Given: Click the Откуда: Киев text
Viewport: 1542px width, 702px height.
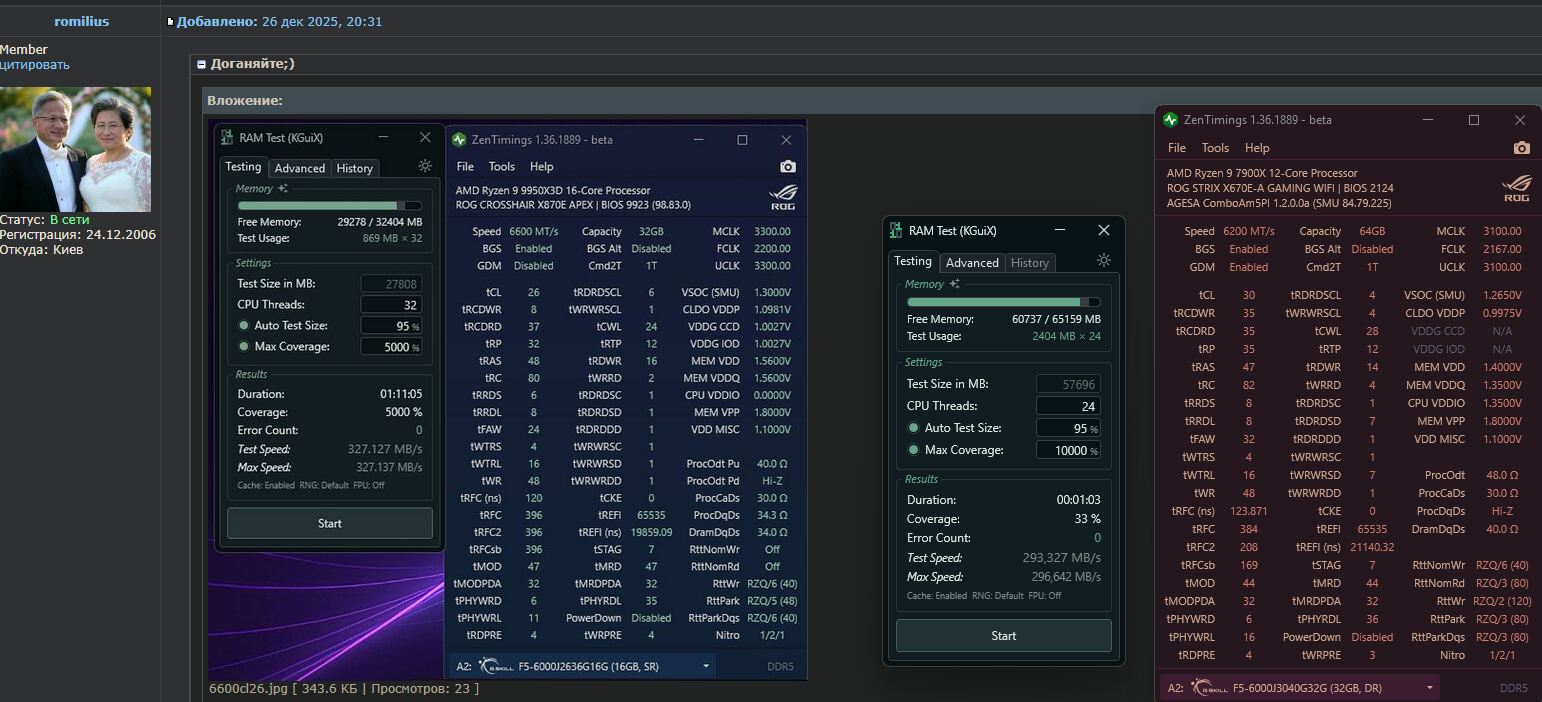Looking at the screenshot, I should click(x=41, y=250).
